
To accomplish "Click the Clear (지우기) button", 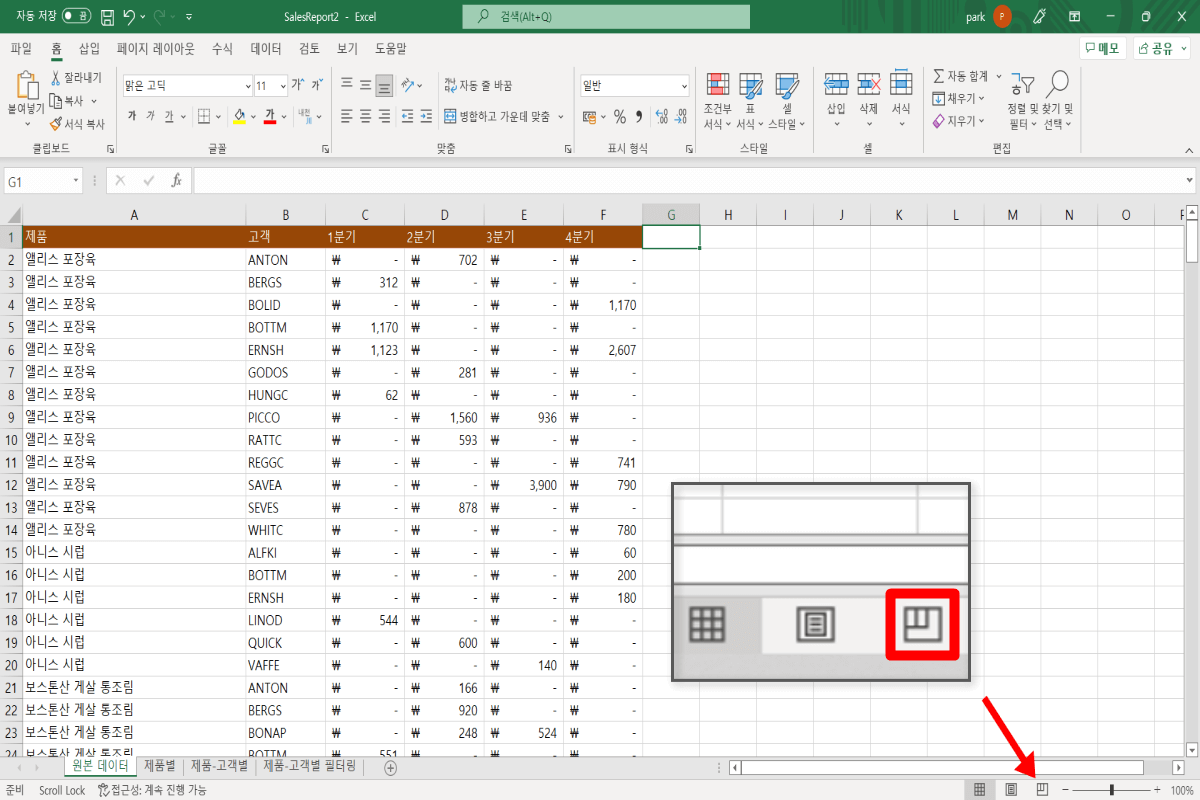I will 958,121.
